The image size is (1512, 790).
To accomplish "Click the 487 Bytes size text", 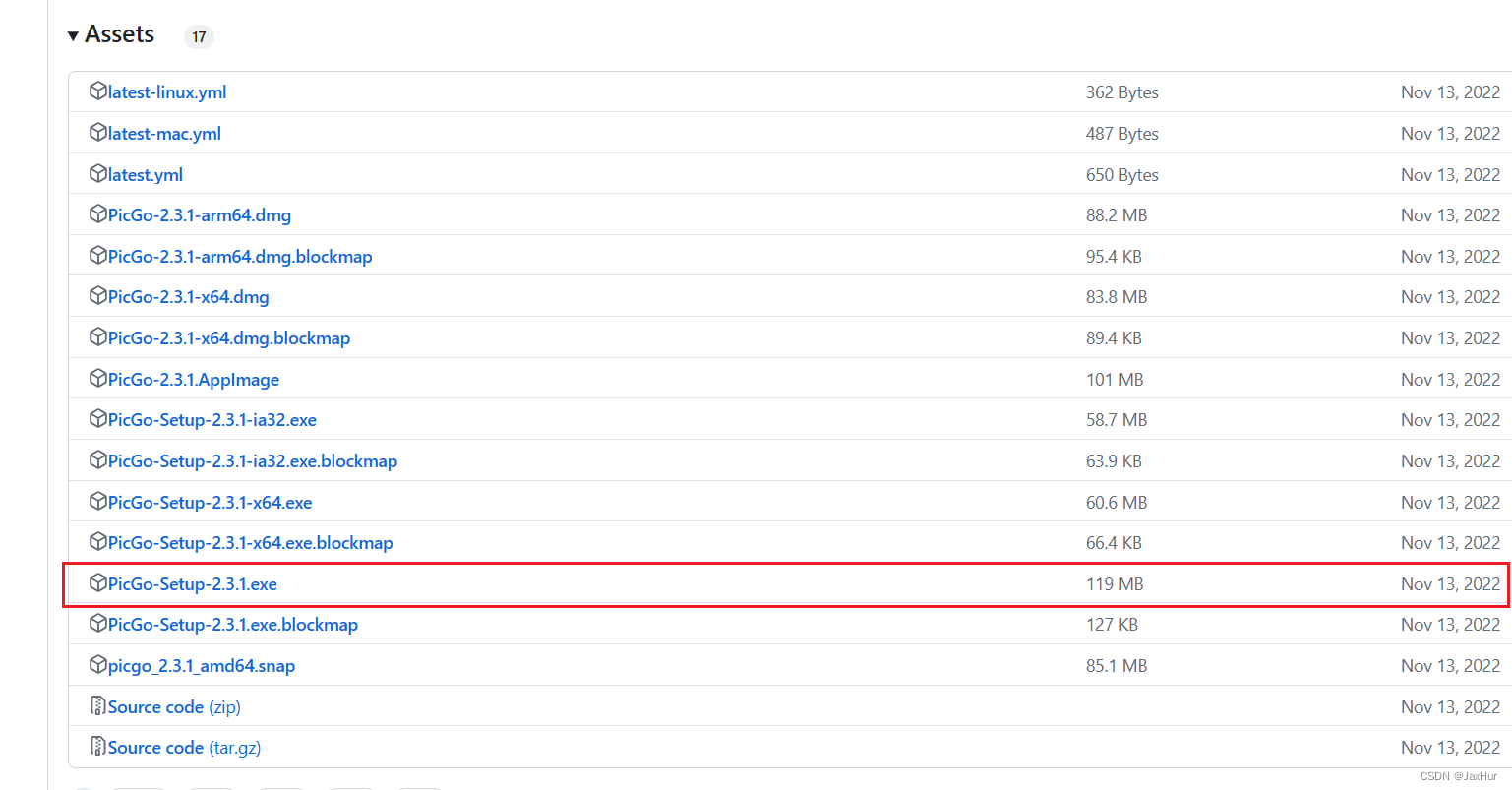I will point(1122,134).
